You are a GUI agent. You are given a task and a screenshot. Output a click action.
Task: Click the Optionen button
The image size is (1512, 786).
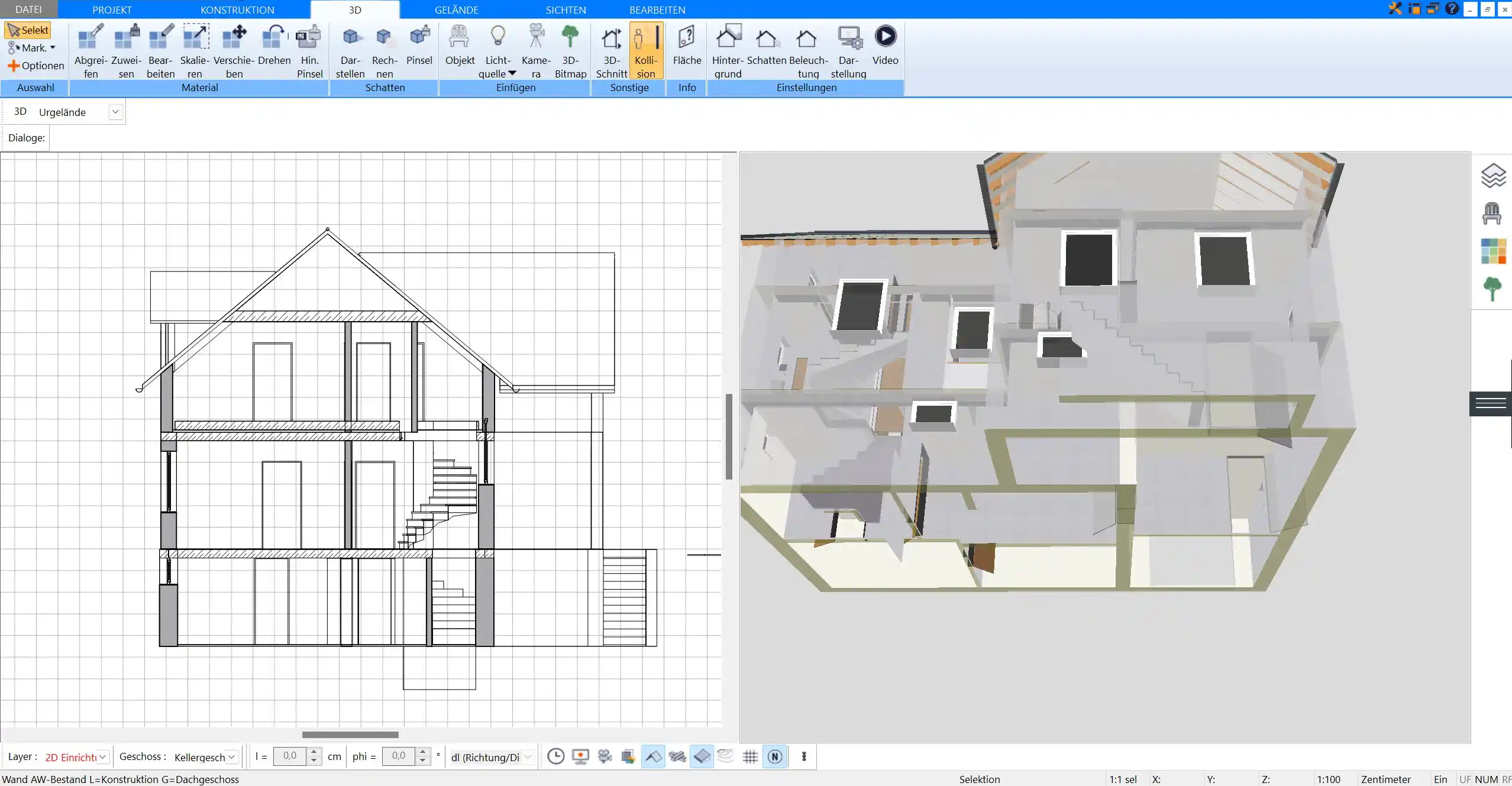tap(35, 66)
